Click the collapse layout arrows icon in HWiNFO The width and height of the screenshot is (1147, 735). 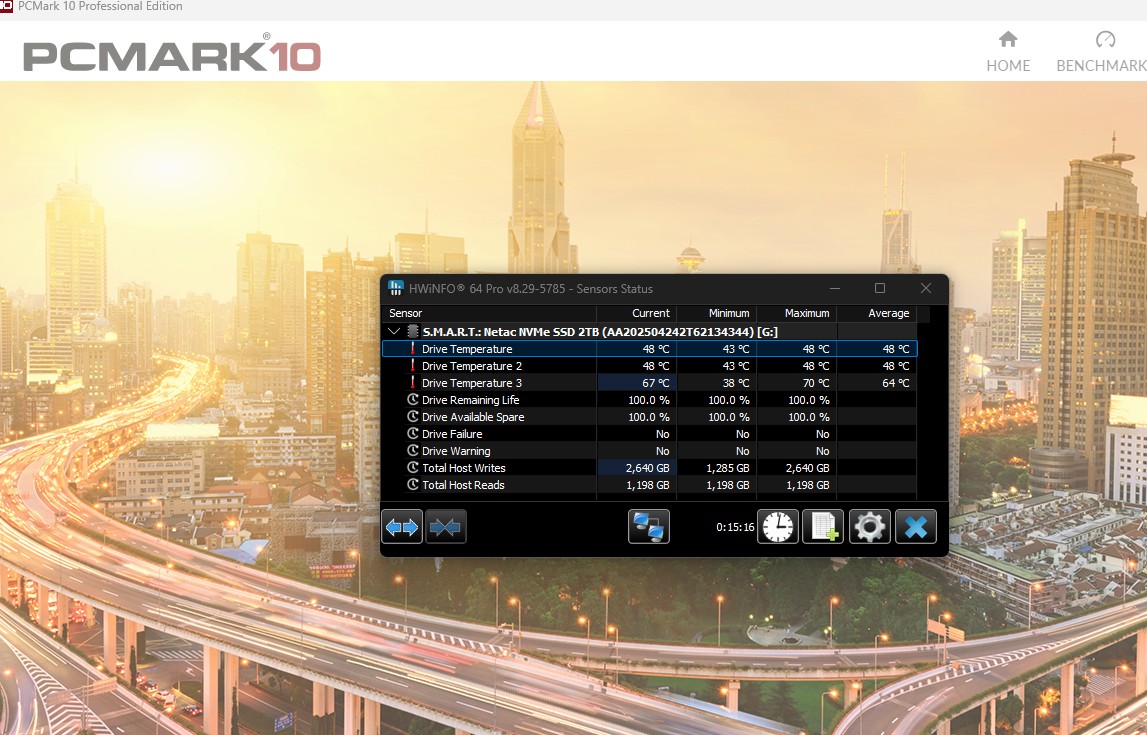pos(445,527)
